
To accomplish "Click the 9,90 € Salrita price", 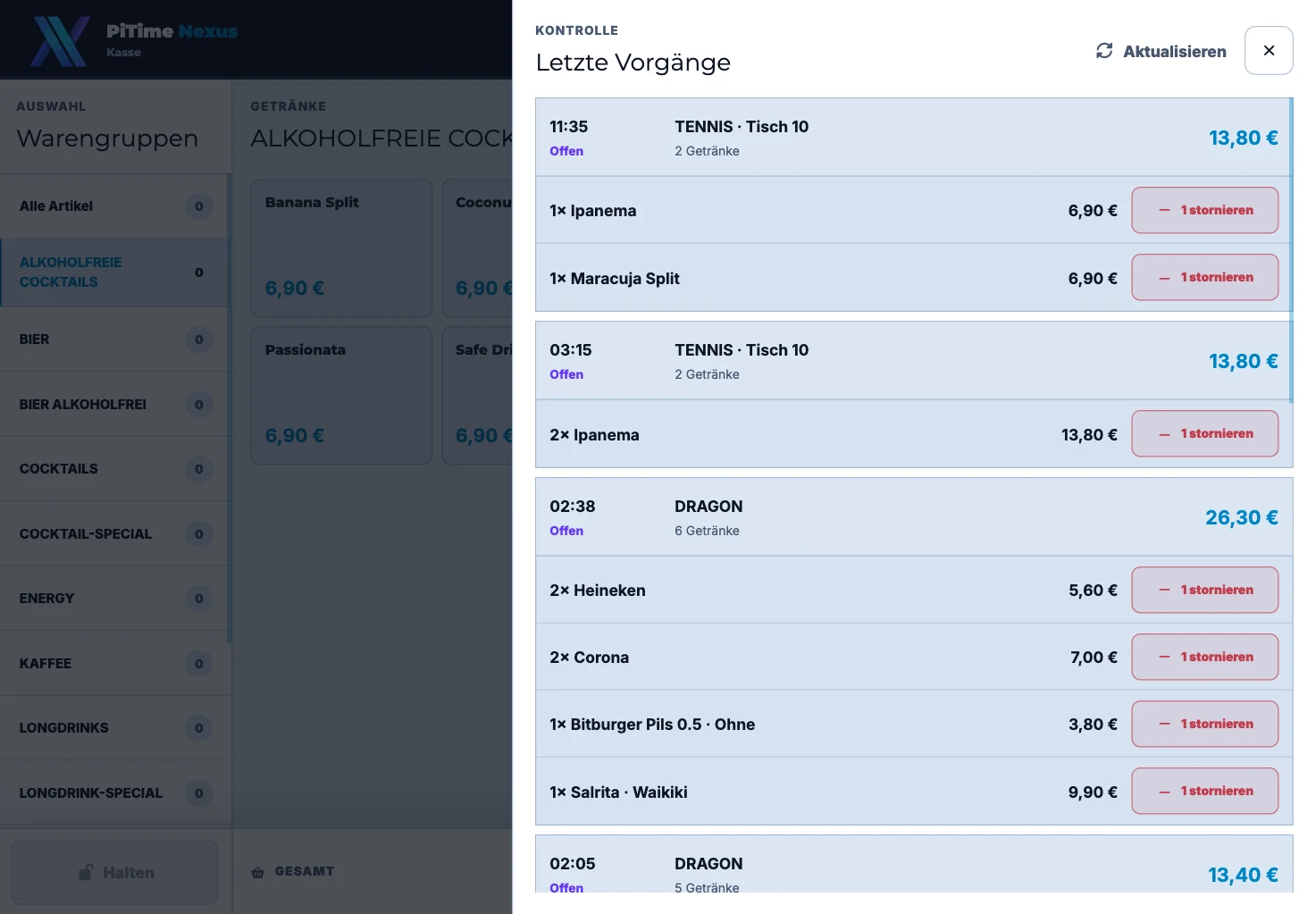I will click(x=1093, y=792).
